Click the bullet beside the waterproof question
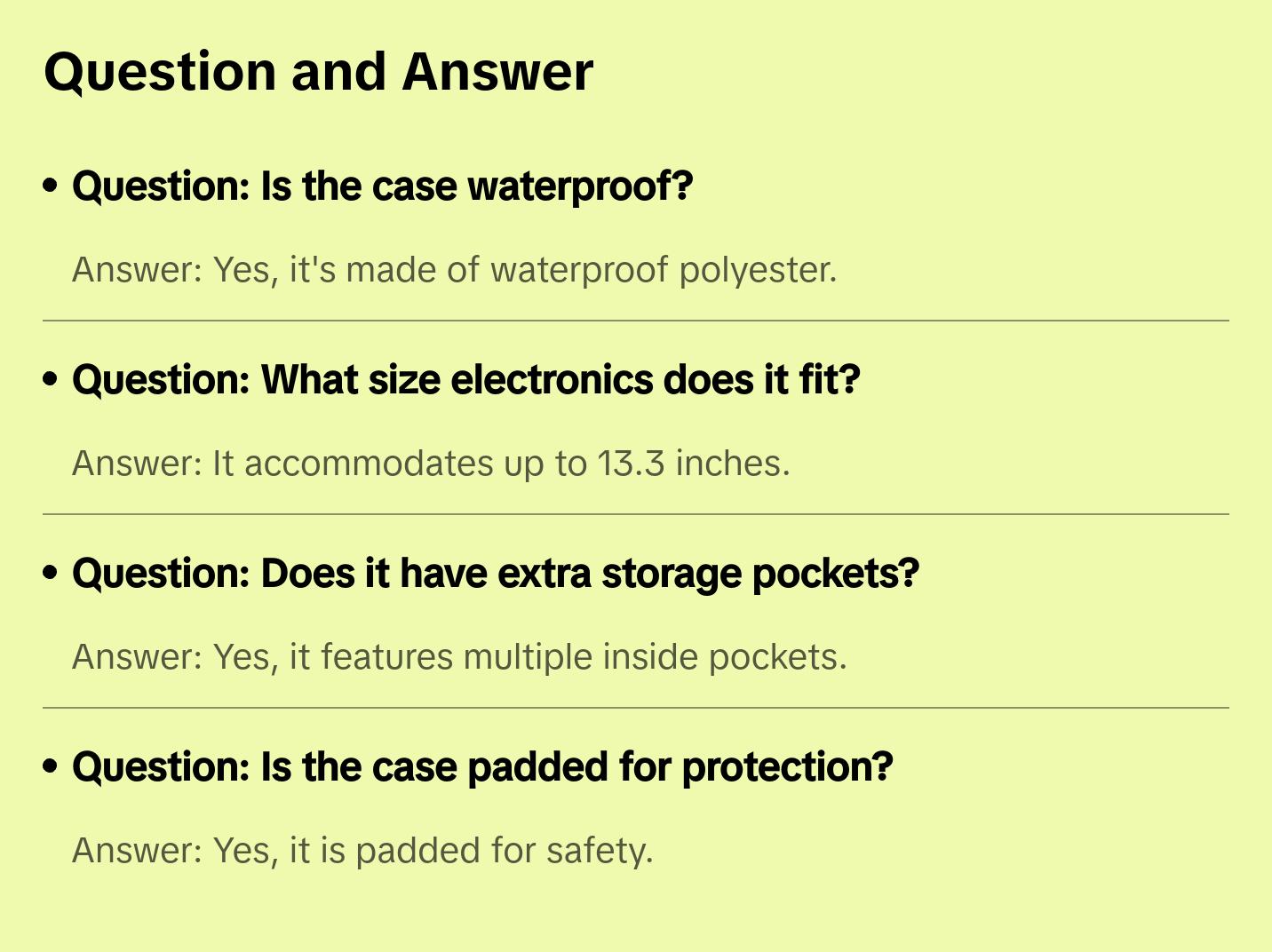Viewport: 1272px width, 952px height. point(51,186)
